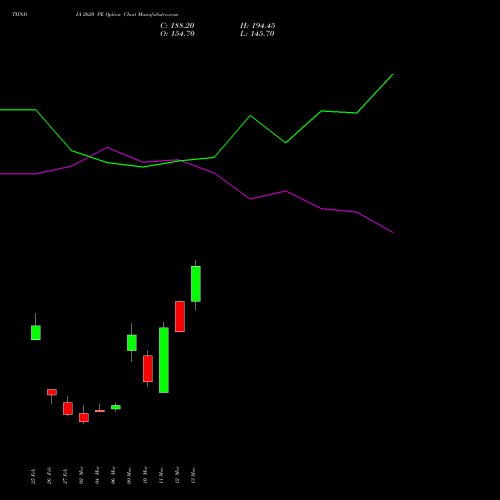Screen dimensions: 500x500
Task: Click the 26 Feb date axis label
Action: (49, 476)
